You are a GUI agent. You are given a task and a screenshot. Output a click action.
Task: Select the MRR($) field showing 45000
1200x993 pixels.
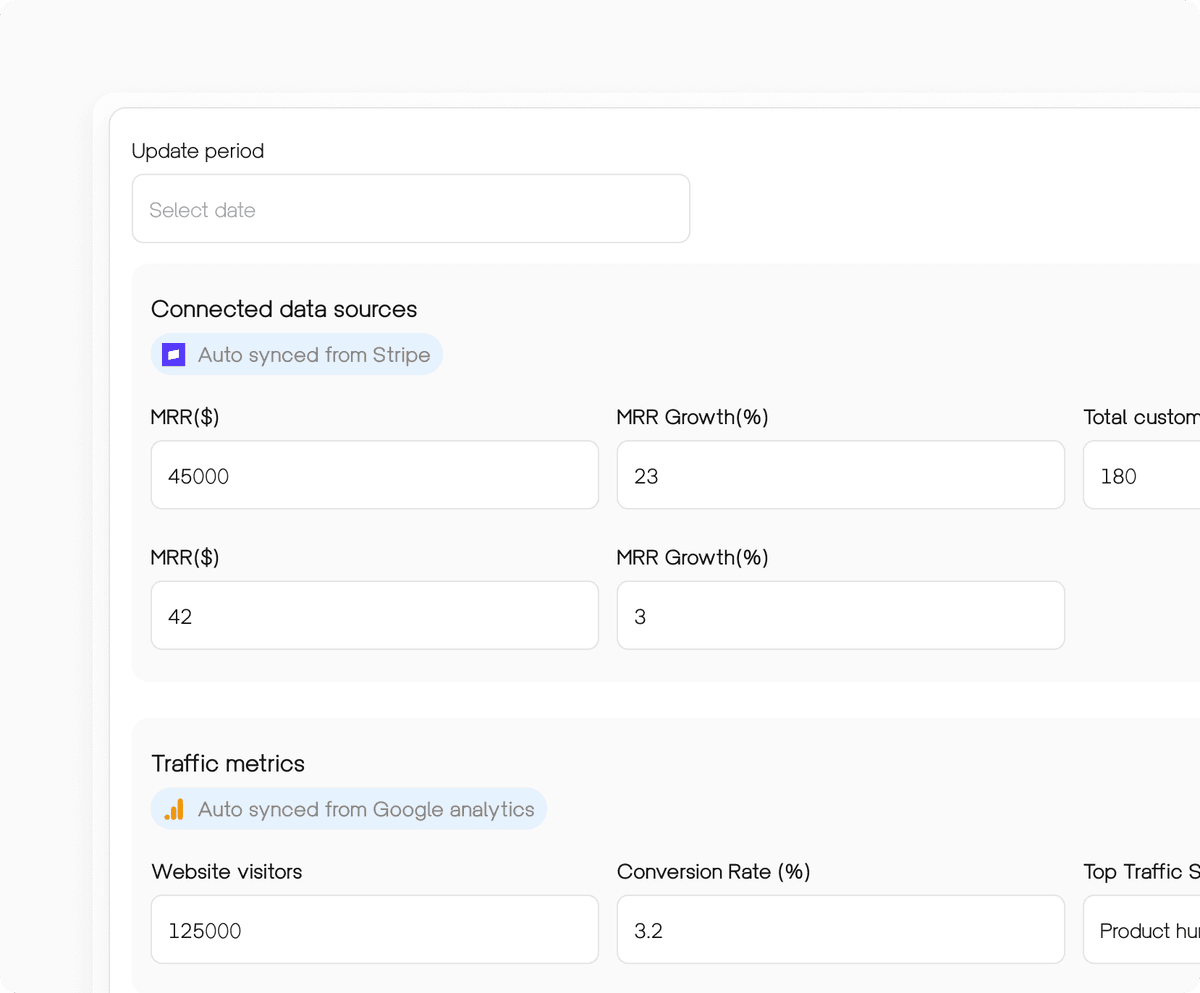[374, 475]
